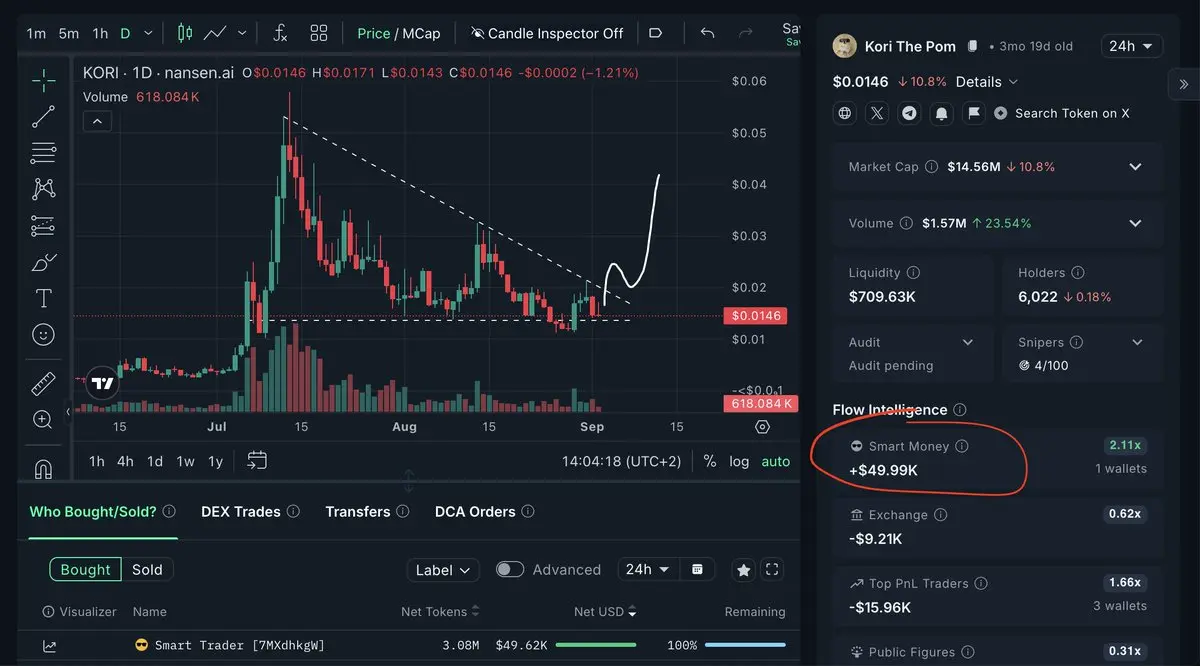The image size is (1200, 666).
Task: Select the trend line drawing tool
Action: point(43,117)
